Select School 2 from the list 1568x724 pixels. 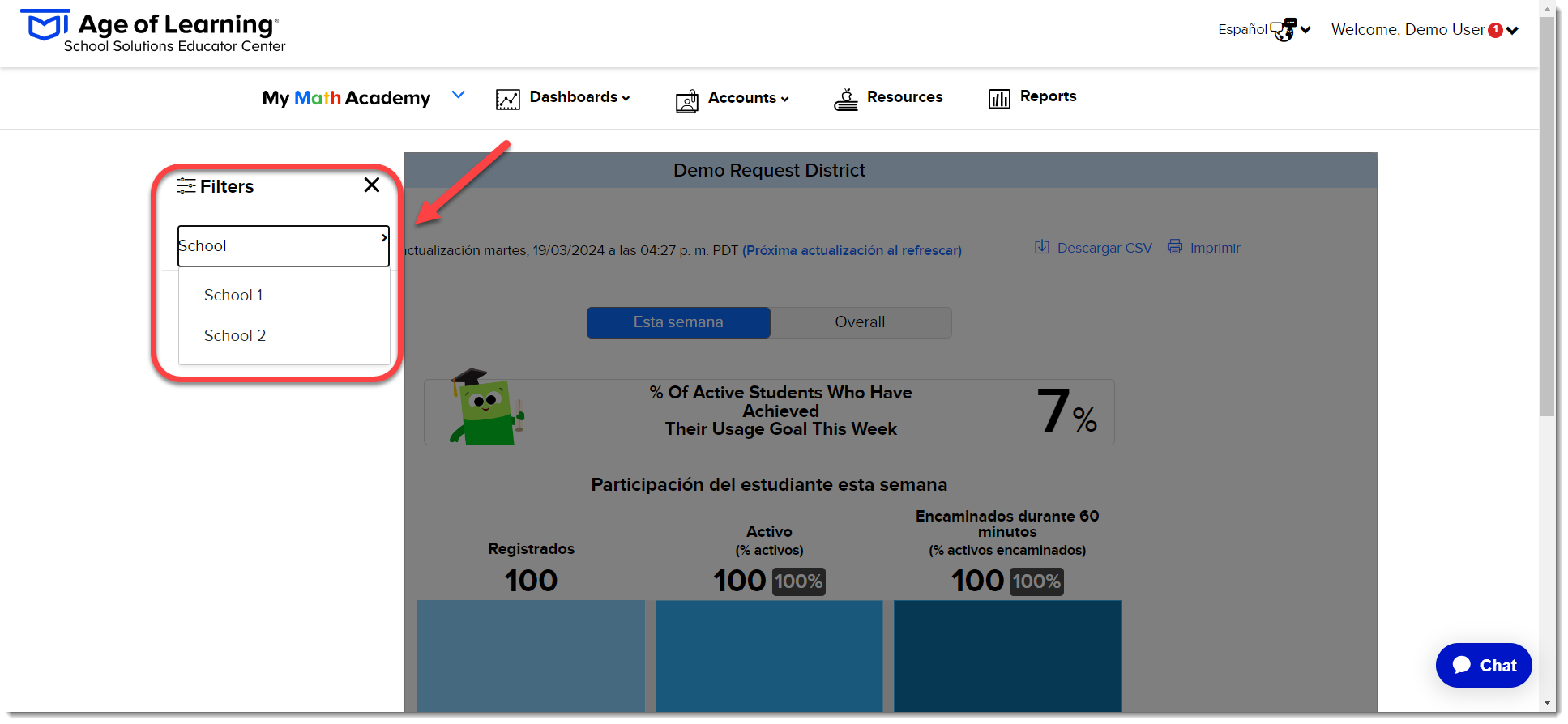tap(235, 336)
